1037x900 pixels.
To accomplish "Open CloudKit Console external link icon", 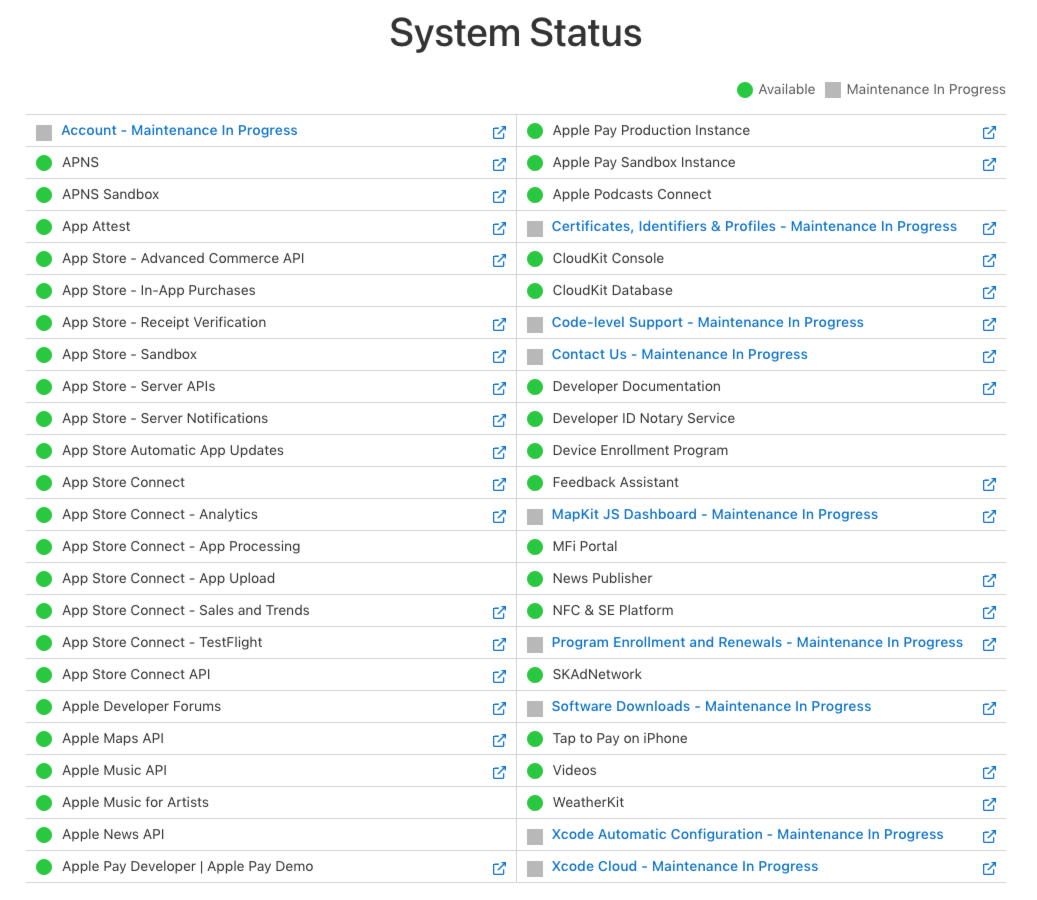I will click(x=989, y=260).
